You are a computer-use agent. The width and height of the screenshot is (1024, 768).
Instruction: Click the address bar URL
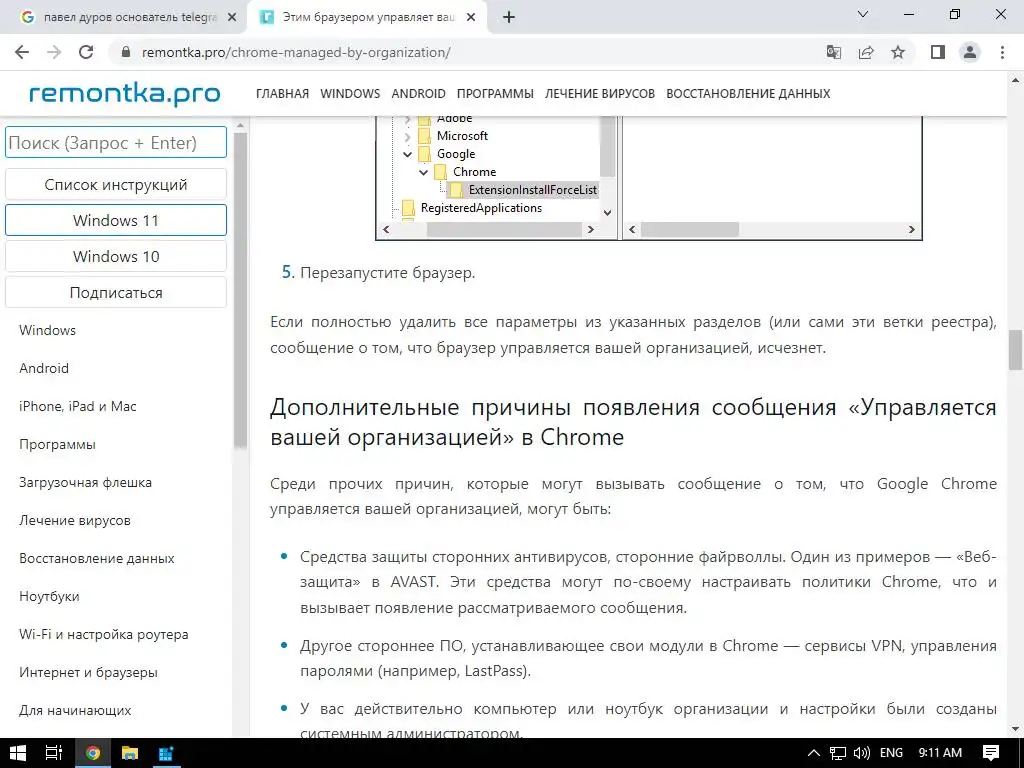tap(296, 52)
